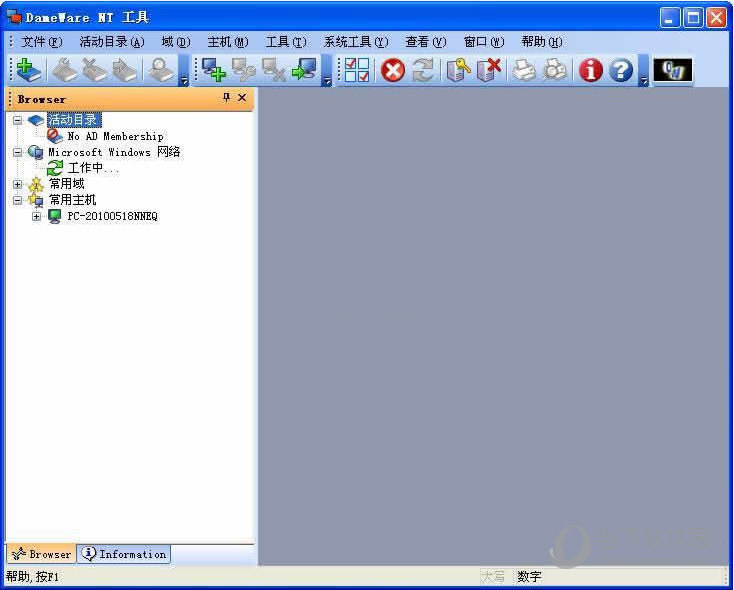The image size is (734, 590).
Task: Click the grayed book with arrow icon
Action: (x=124, y=70)
